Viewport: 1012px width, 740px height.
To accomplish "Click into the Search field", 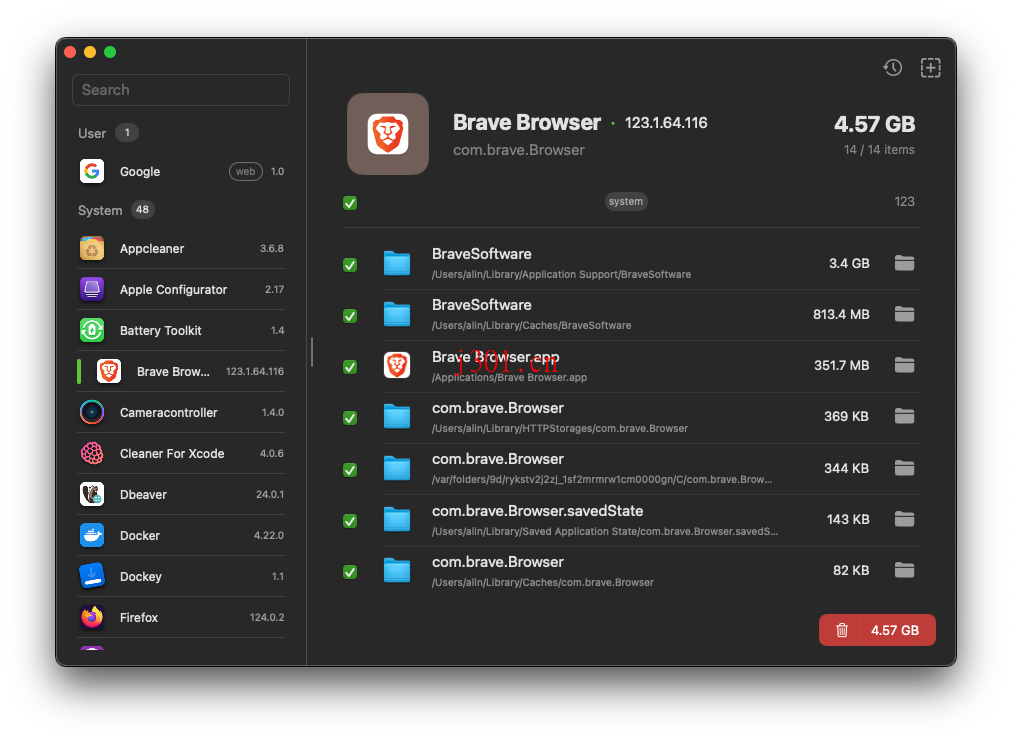I will (180, 90).
